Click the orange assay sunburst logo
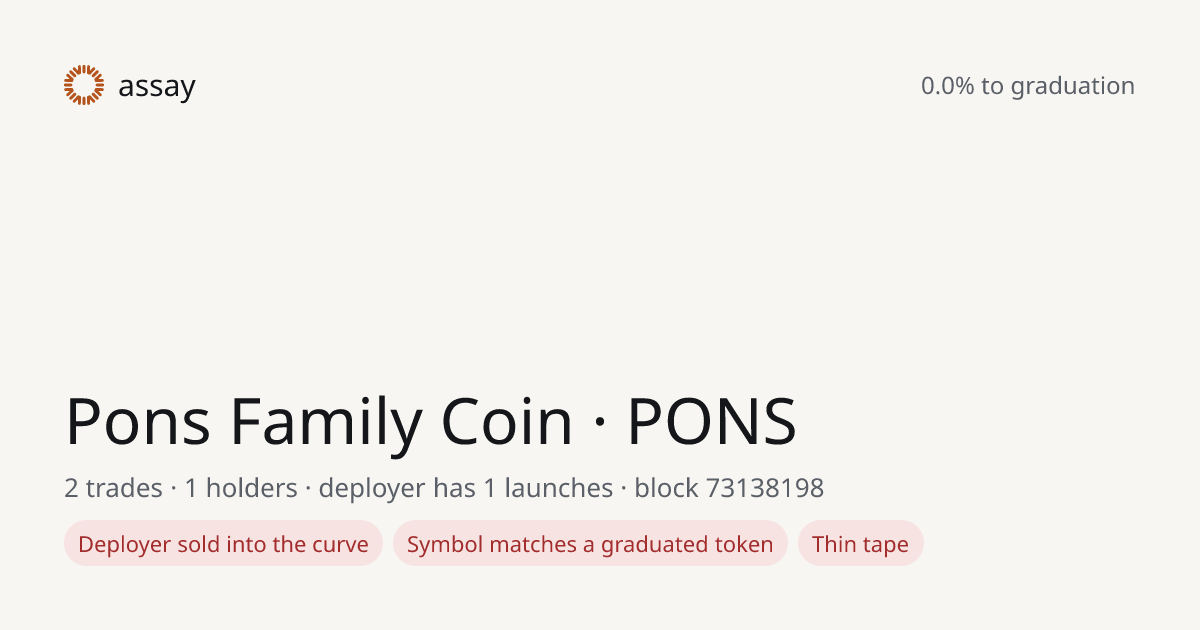 point(84,85)
